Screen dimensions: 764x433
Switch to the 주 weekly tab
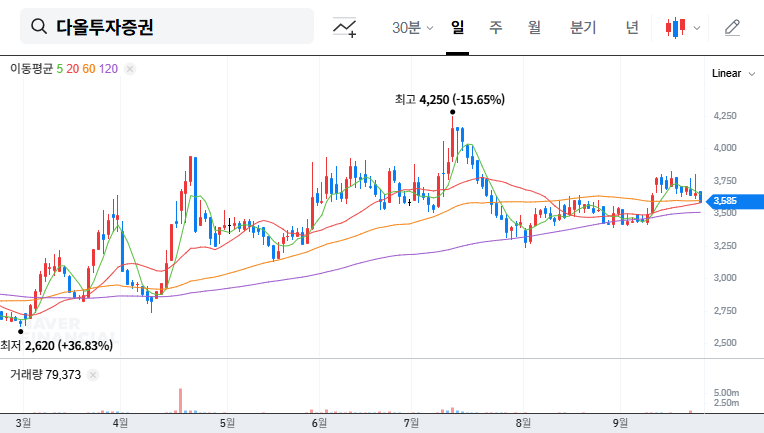[x=496, y=27]
